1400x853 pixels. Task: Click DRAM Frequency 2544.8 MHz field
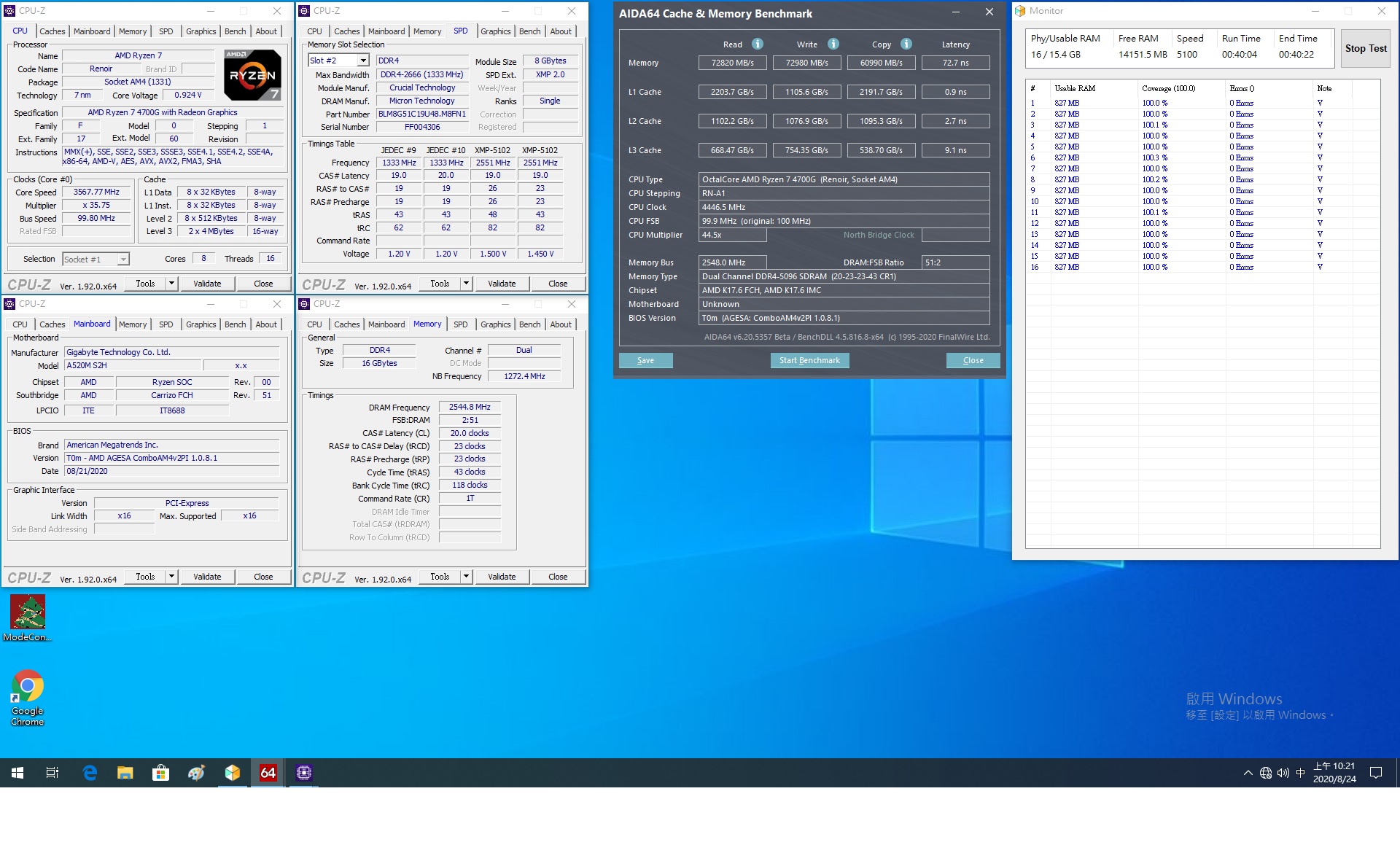click(x=470, y=408)
